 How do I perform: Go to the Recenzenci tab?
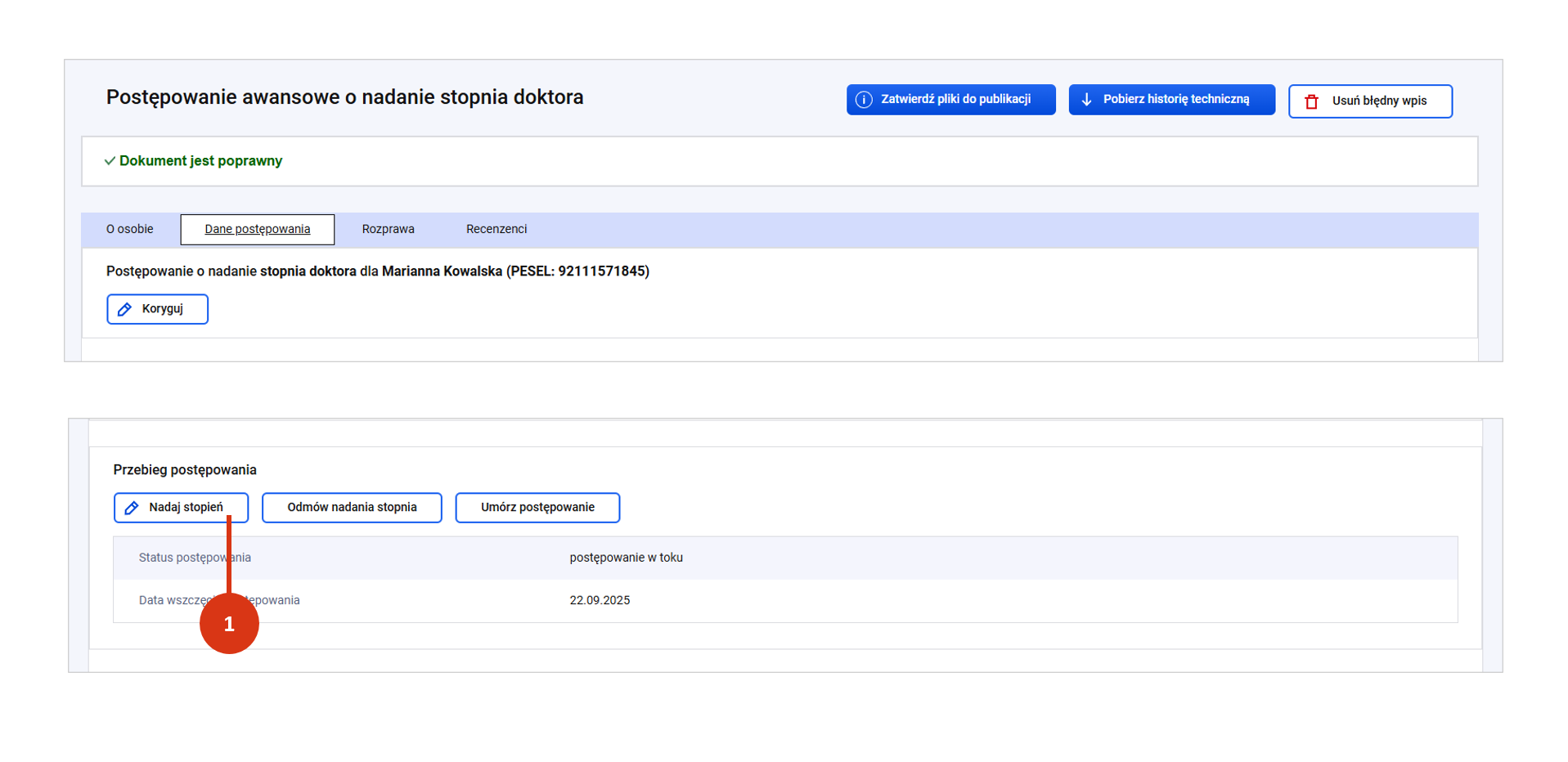point(496,229)
